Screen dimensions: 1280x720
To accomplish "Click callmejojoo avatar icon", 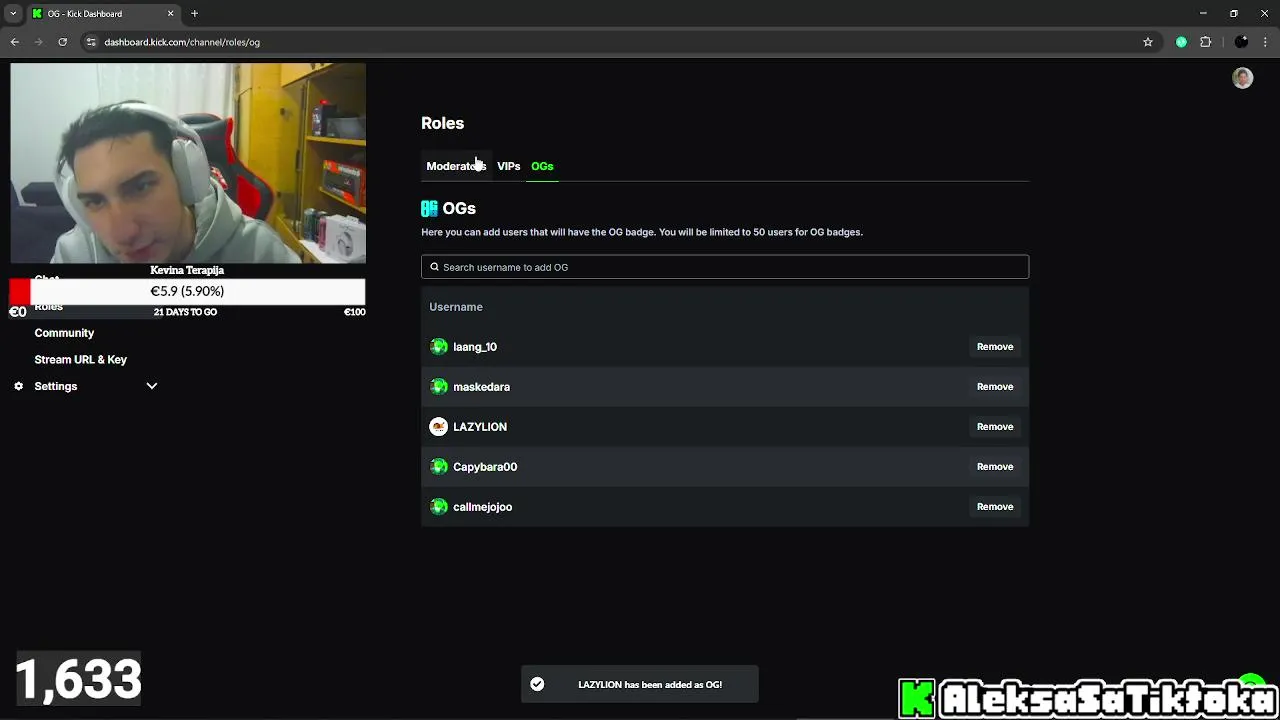I will tap(438, 506).
